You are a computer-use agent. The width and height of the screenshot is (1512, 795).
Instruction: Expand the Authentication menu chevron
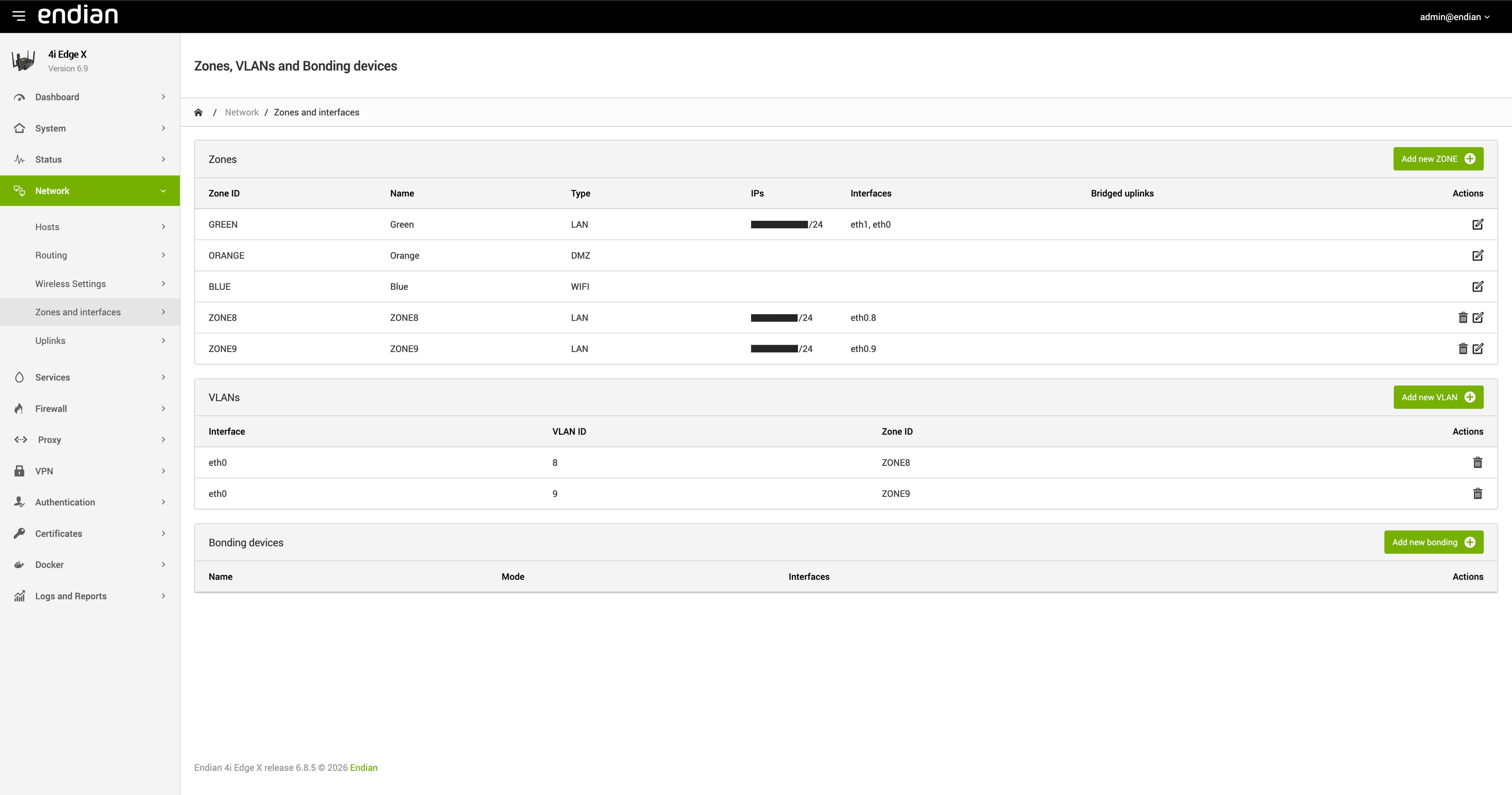163,501
